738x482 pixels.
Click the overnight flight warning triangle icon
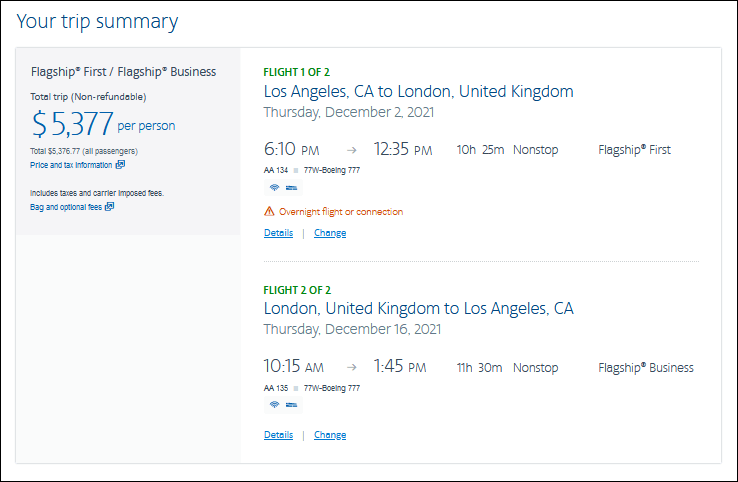(x=269, y=212)
